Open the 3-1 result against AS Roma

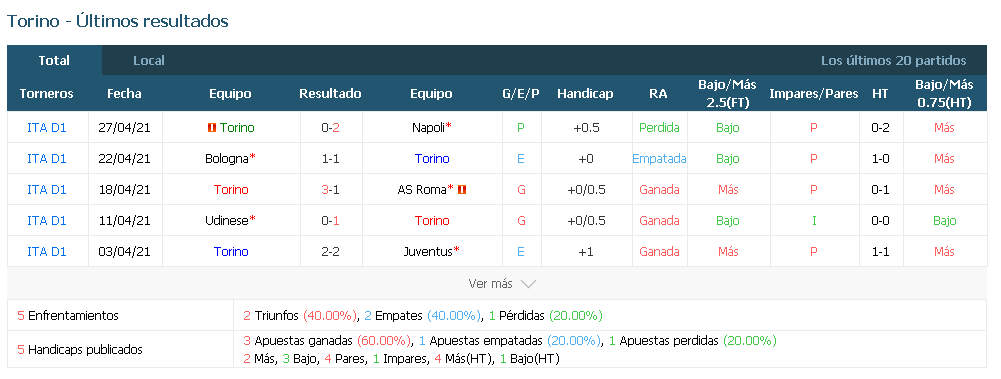(330, 190)
